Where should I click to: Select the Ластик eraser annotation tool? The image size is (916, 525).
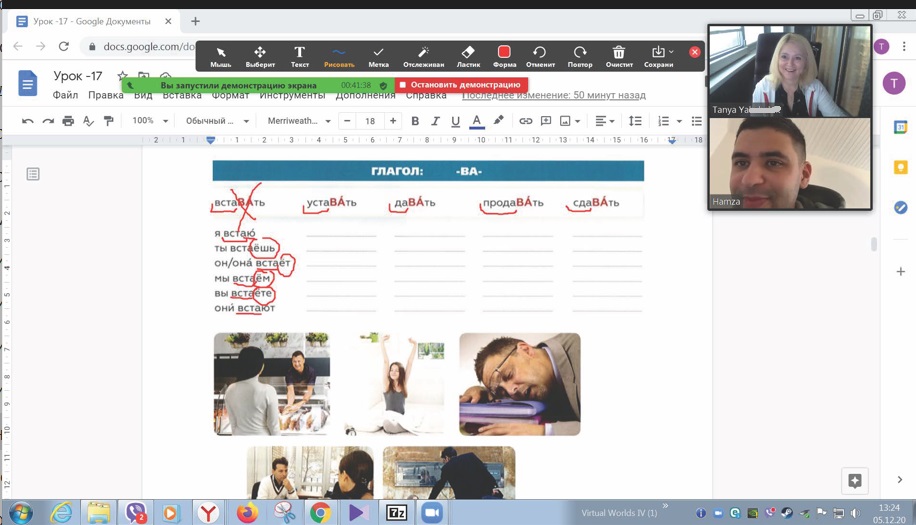click(x=468, y=56)
